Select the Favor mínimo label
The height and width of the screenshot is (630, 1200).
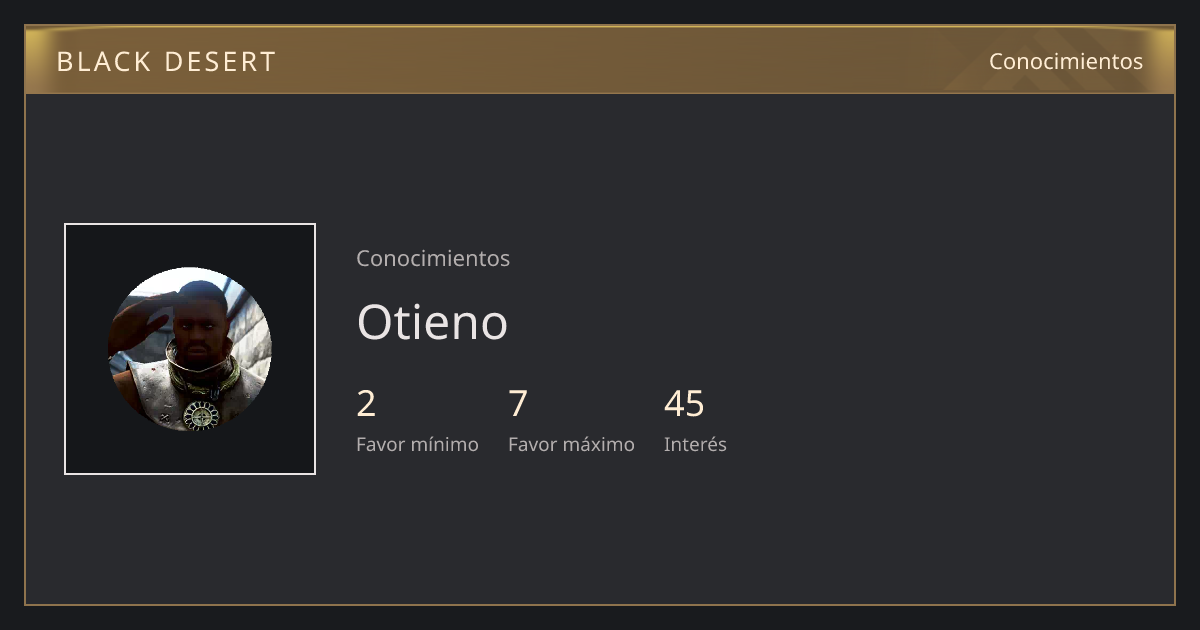tap(417, 444)
